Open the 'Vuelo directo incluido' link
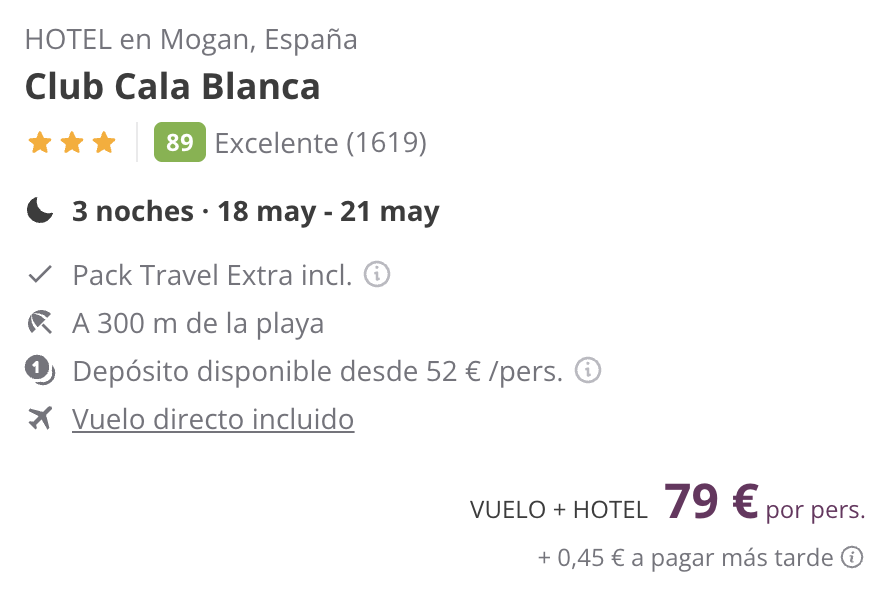The image size is (888, 596). (x=213, y=419)
